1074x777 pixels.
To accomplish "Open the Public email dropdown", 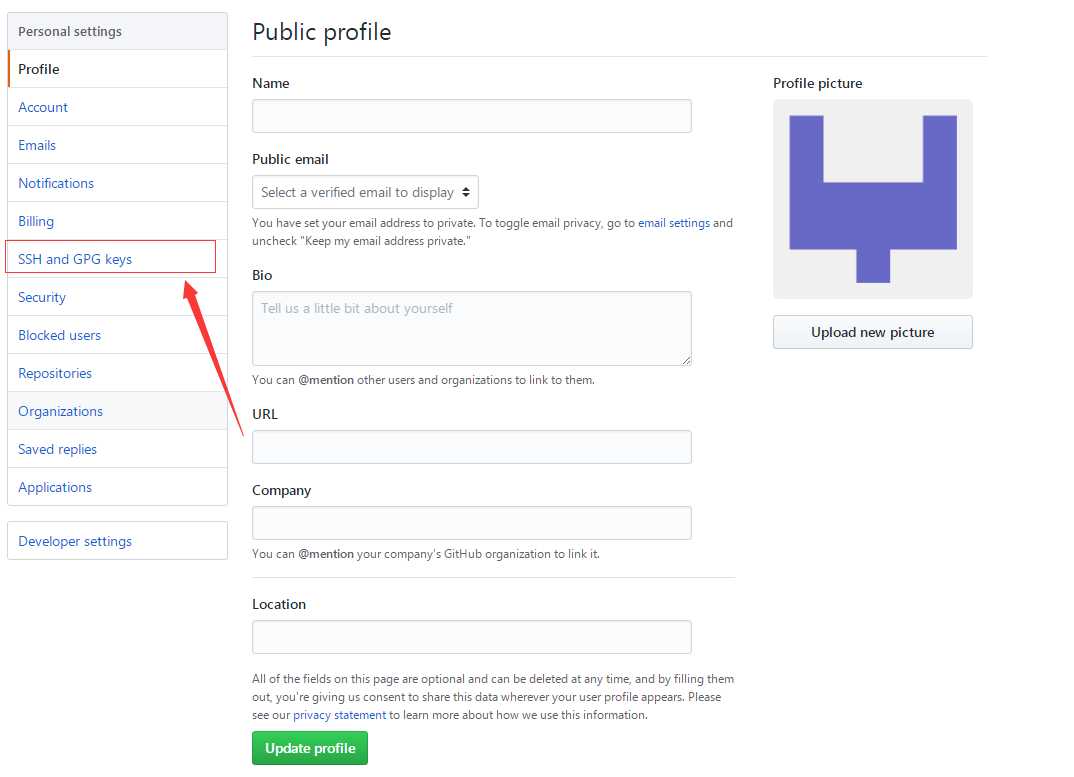I will [365, 193].
